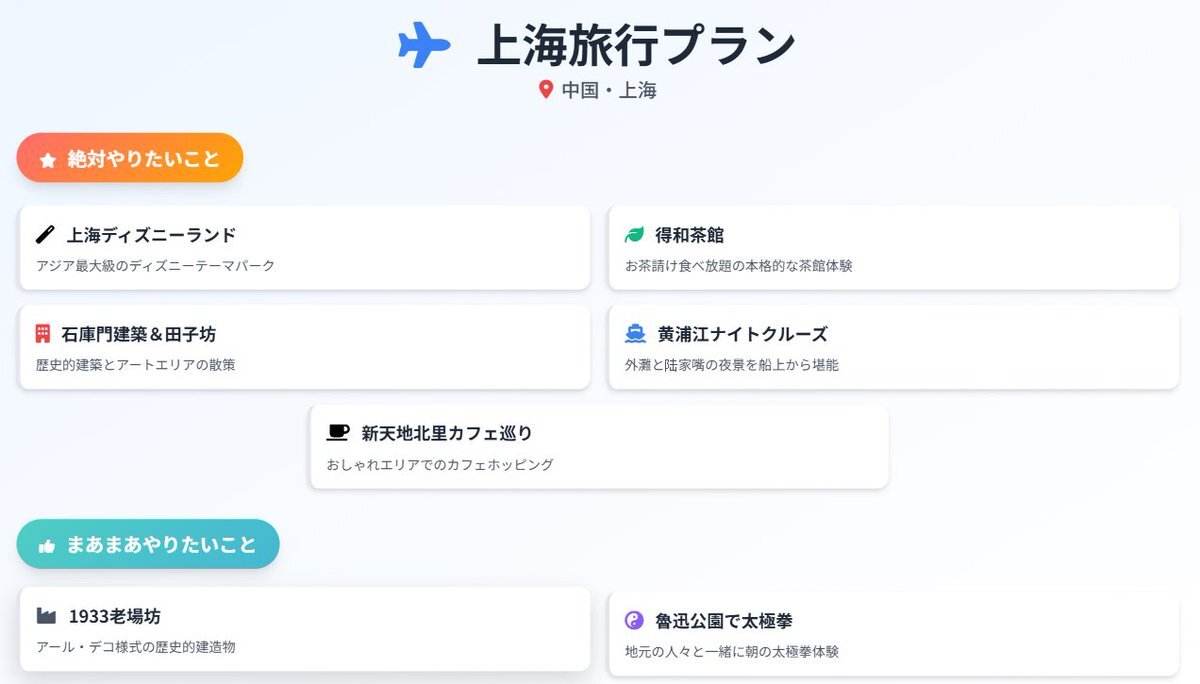
Task: Click the green leaf icon for 得和茶館
Action: (634, 235)
